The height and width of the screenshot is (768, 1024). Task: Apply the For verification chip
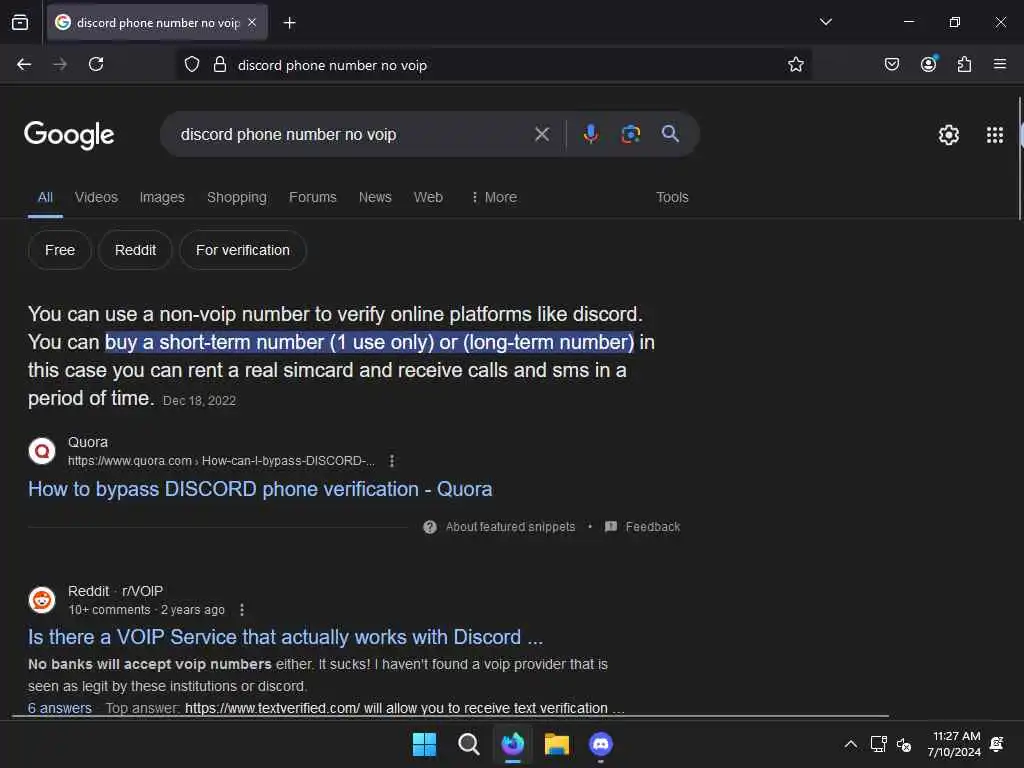(x=242, y=250)
